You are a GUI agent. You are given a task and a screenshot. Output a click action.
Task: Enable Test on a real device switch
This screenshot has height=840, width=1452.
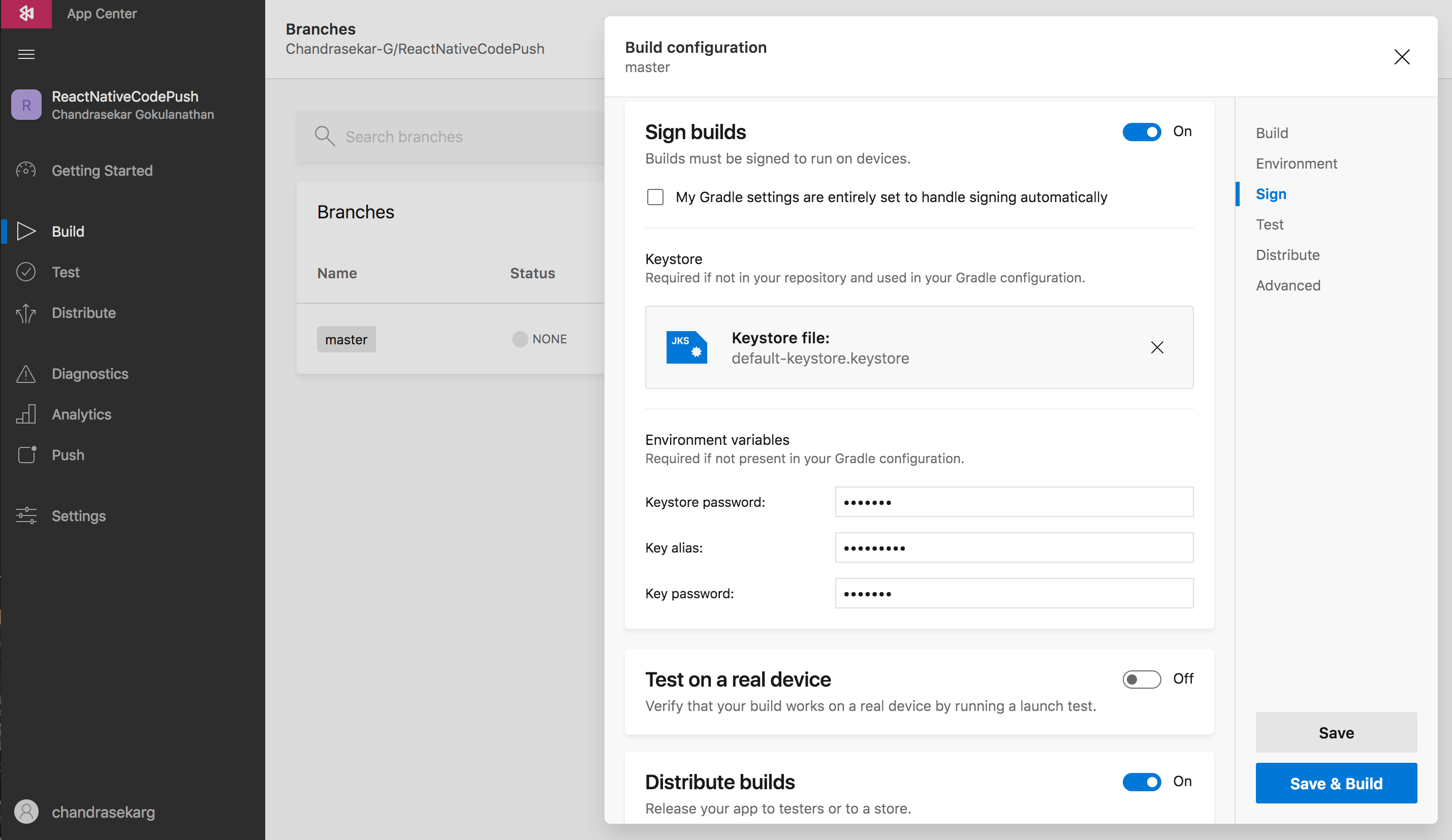tap(1142, 679)
